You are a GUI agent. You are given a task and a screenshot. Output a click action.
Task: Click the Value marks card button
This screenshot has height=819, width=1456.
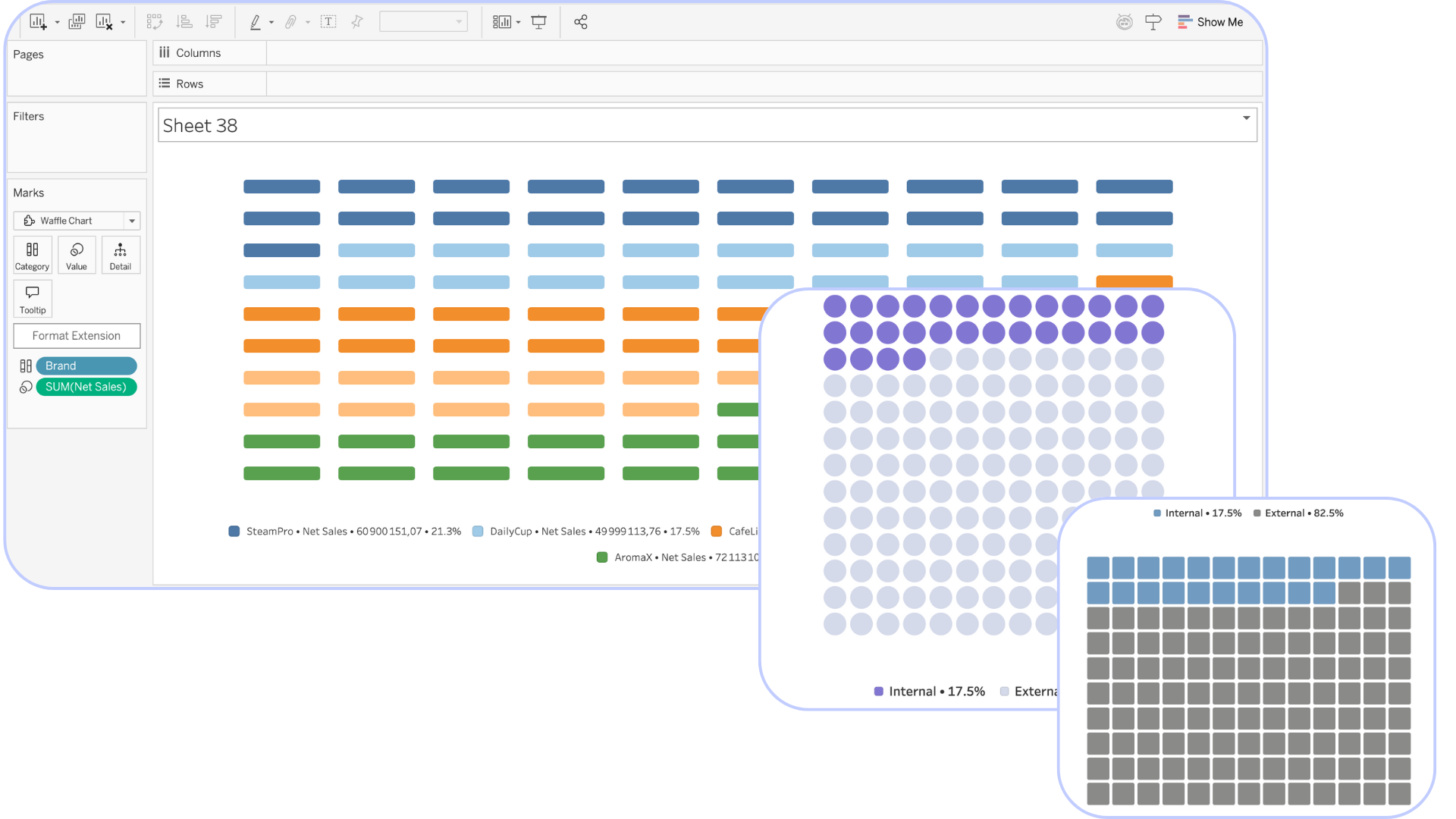click(77, 256)
